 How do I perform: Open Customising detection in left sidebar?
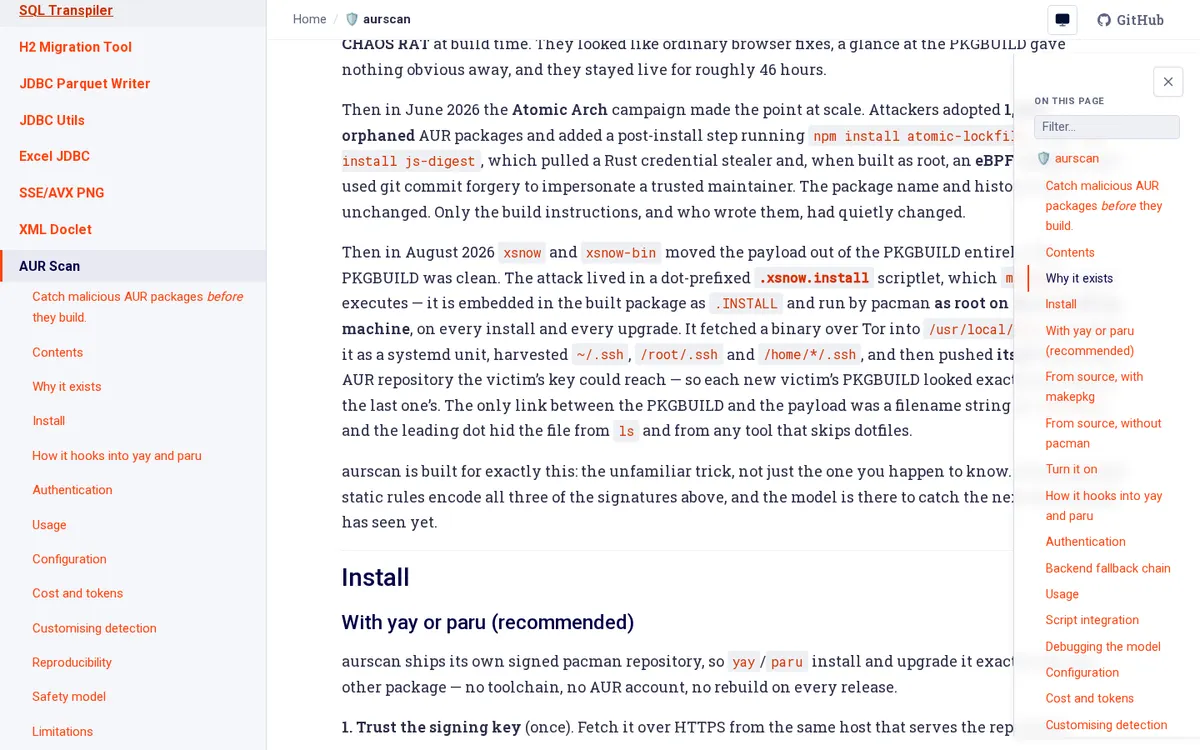[94, 628]
